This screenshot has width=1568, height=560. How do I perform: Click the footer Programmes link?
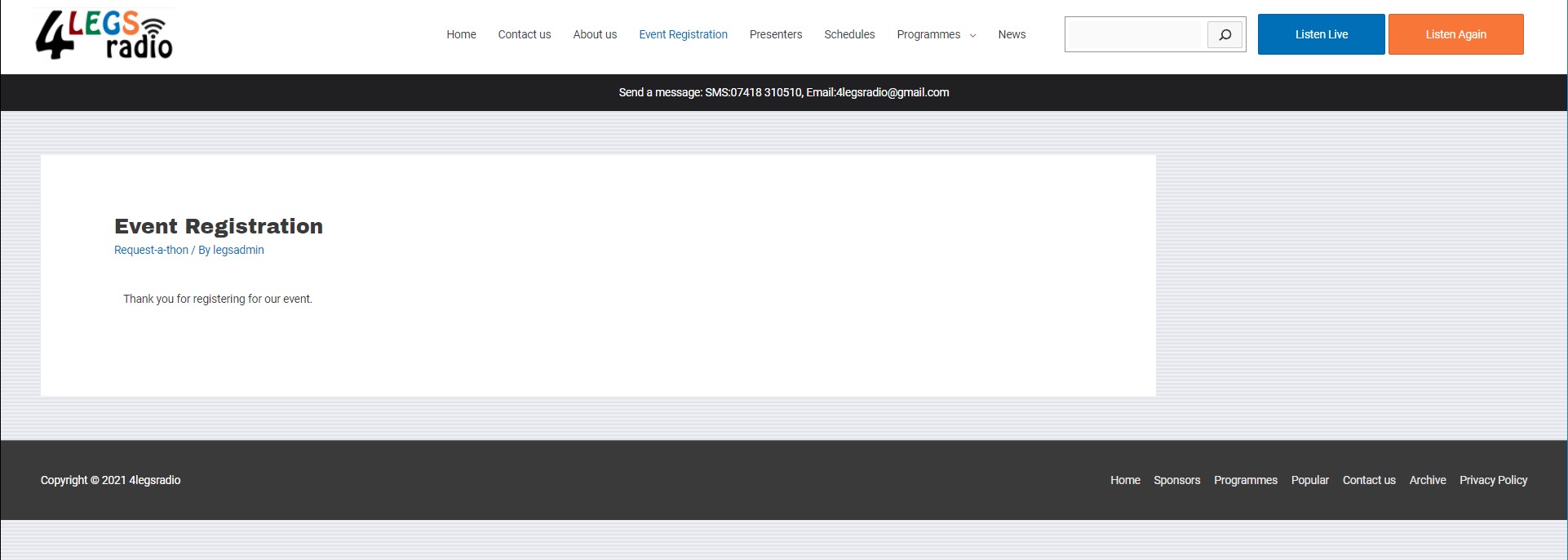click(x=1245, y=480)
